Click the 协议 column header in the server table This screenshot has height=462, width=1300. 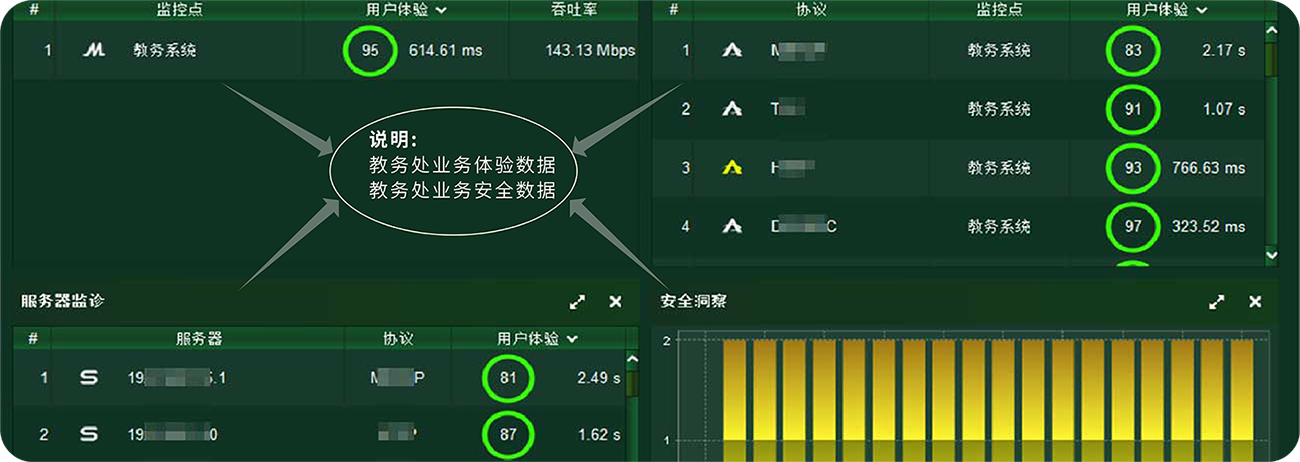[x=398, y=339]
